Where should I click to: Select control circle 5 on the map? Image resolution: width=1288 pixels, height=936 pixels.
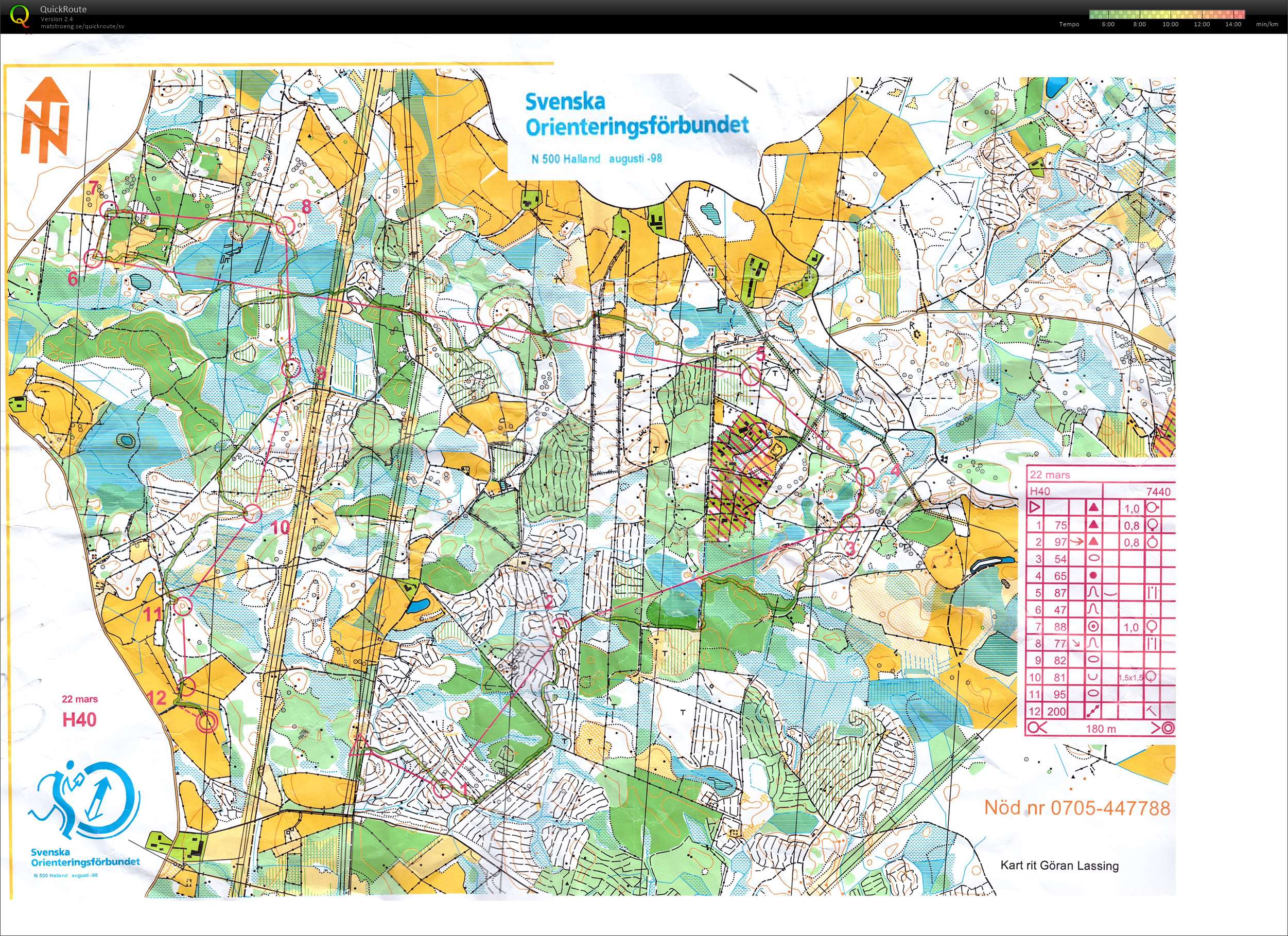click(x=752, y=376)
